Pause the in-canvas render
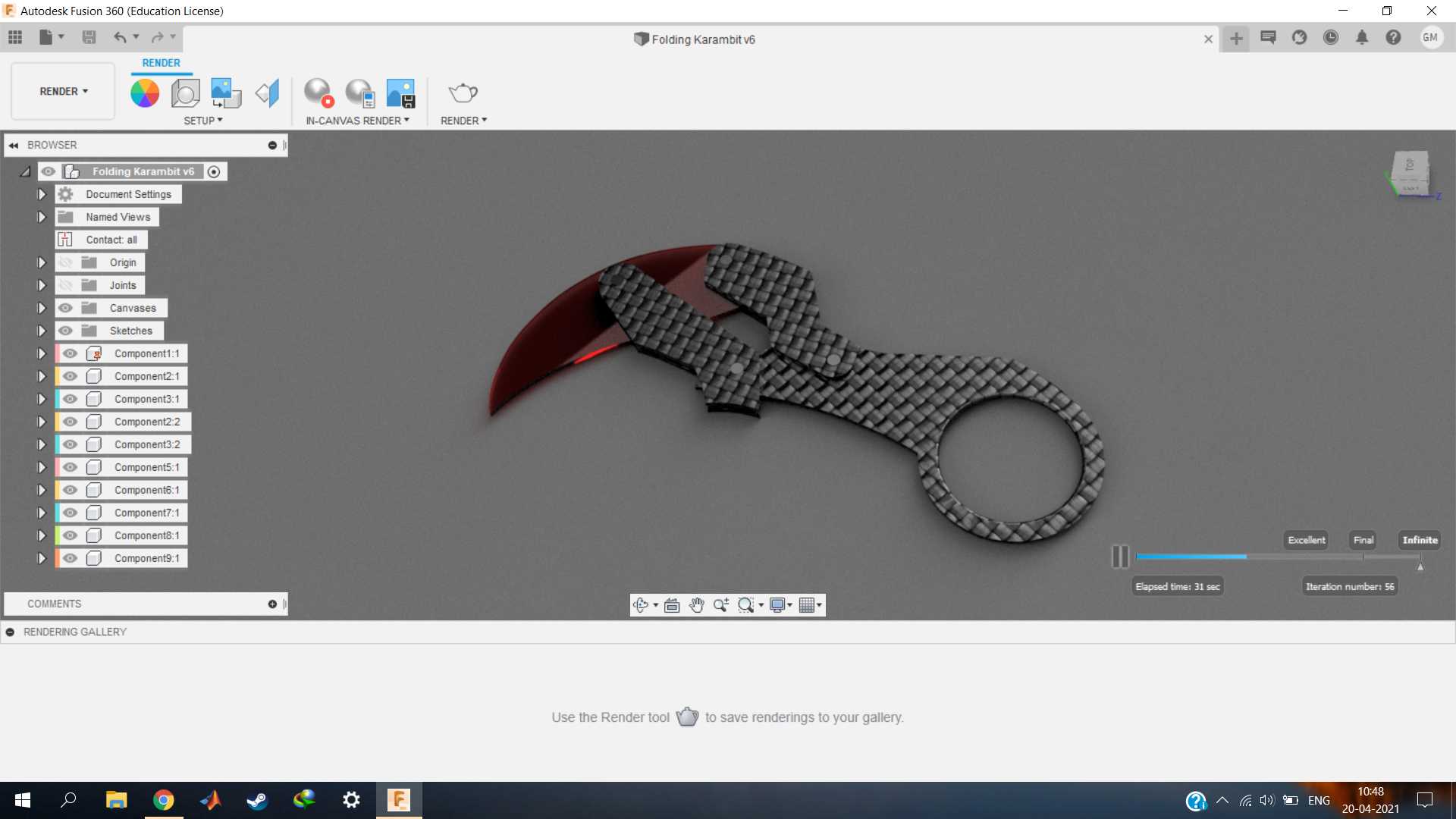Screen dimensions: 1456x819 (x=1120, y=557)
